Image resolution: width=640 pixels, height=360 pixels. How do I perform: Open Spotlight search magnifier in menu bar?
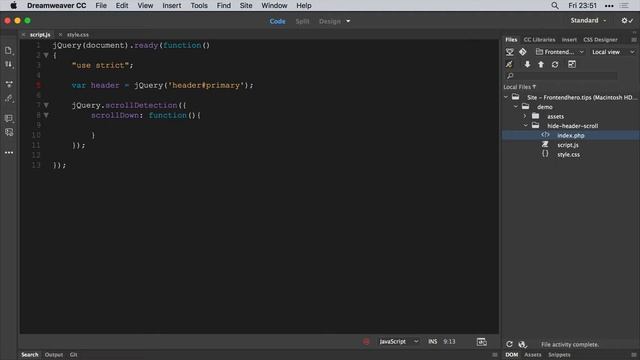pyautogui.click(x=555, y=6)
